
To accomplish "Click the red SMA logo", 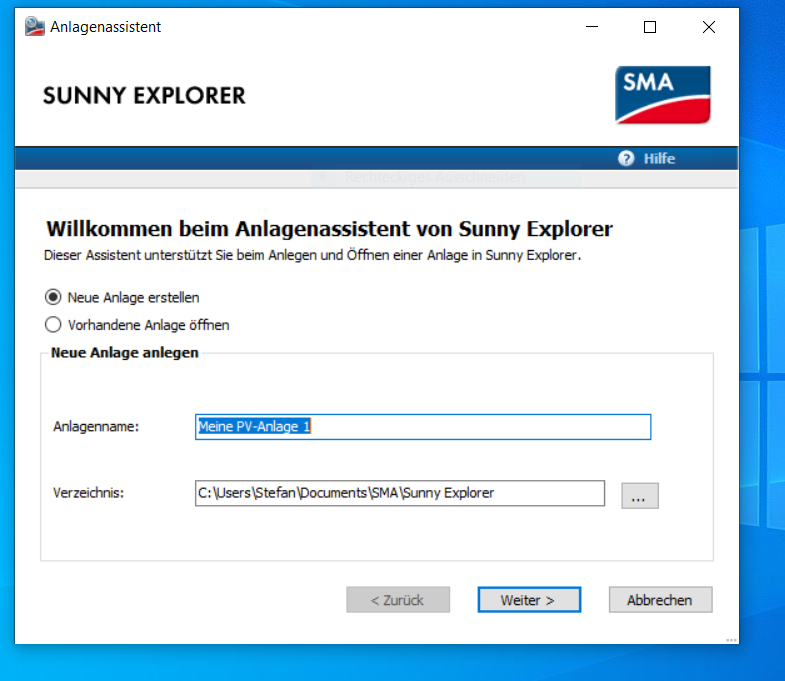I will tap(663, 95).
